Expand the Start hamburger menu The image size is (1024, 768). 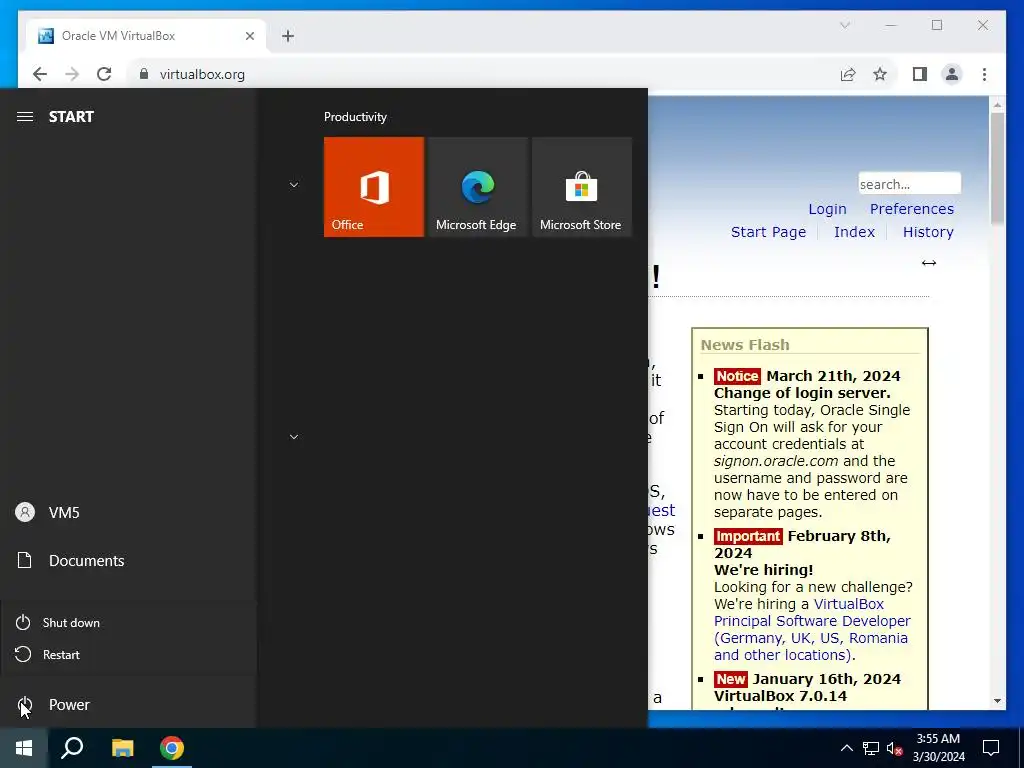[25, 117]
